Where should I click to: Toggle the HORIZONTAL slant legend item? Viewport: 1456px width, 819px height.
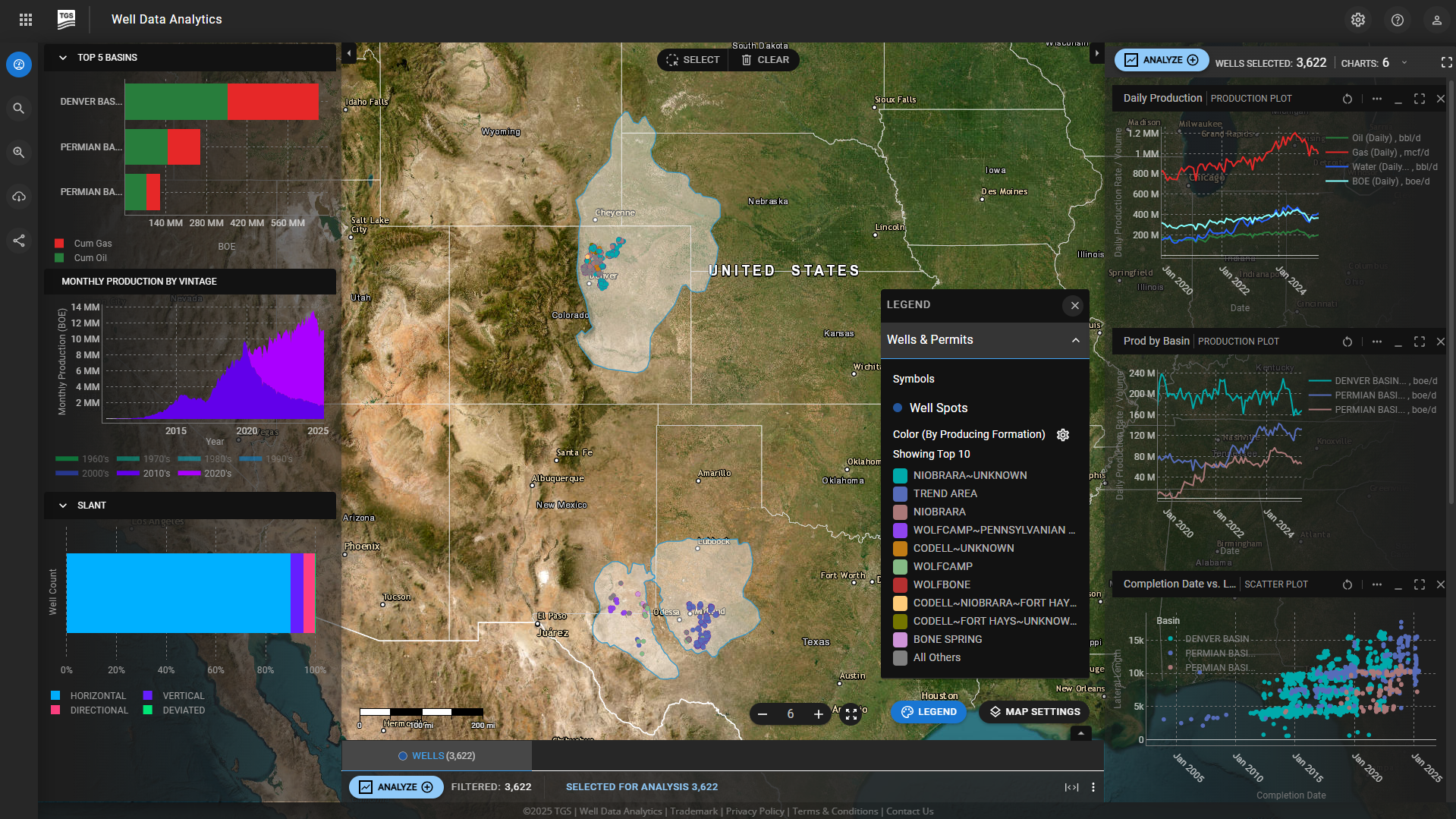[x=55, y=695]
